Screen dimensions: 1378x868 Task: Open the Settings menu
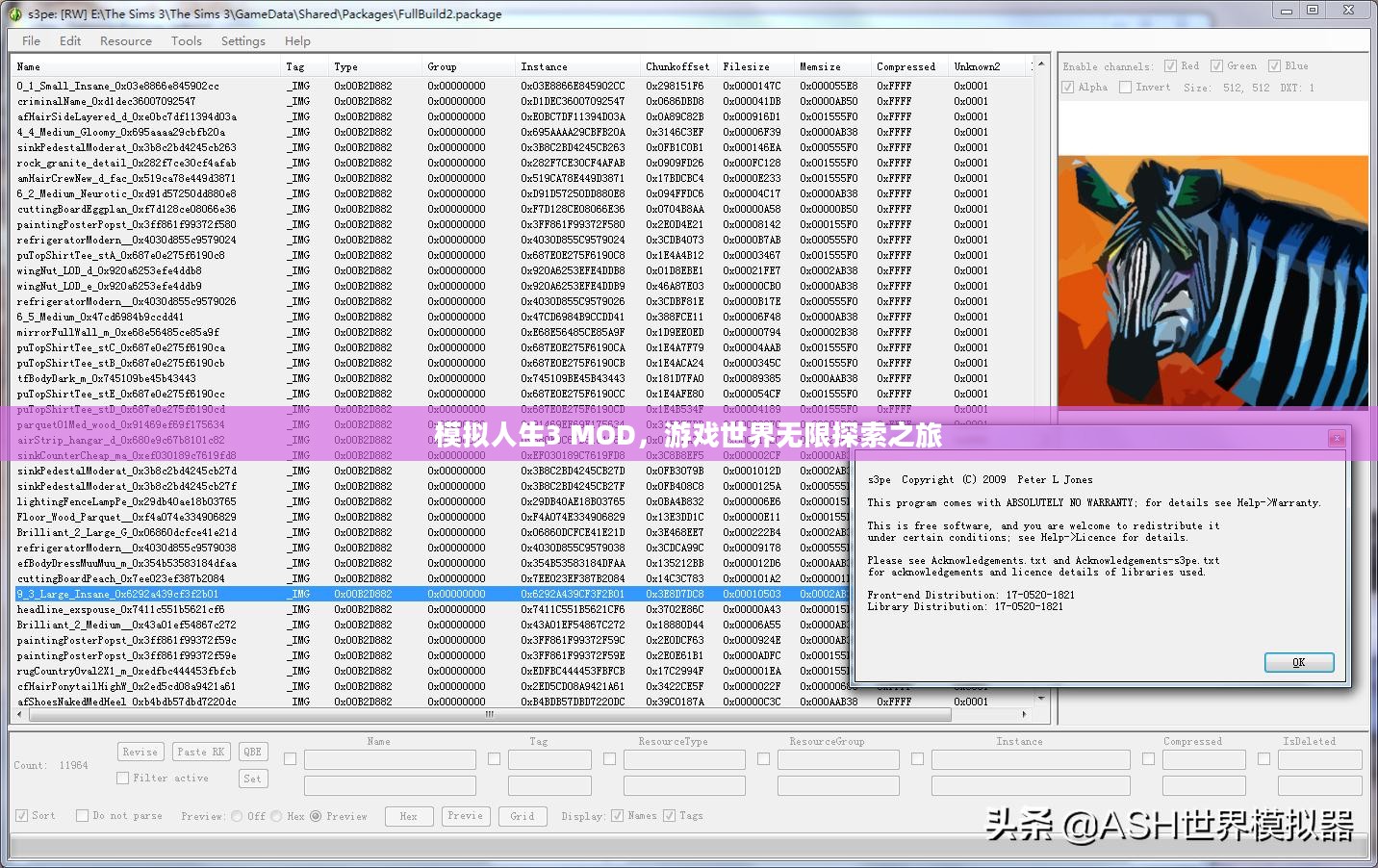click(243, 41)
